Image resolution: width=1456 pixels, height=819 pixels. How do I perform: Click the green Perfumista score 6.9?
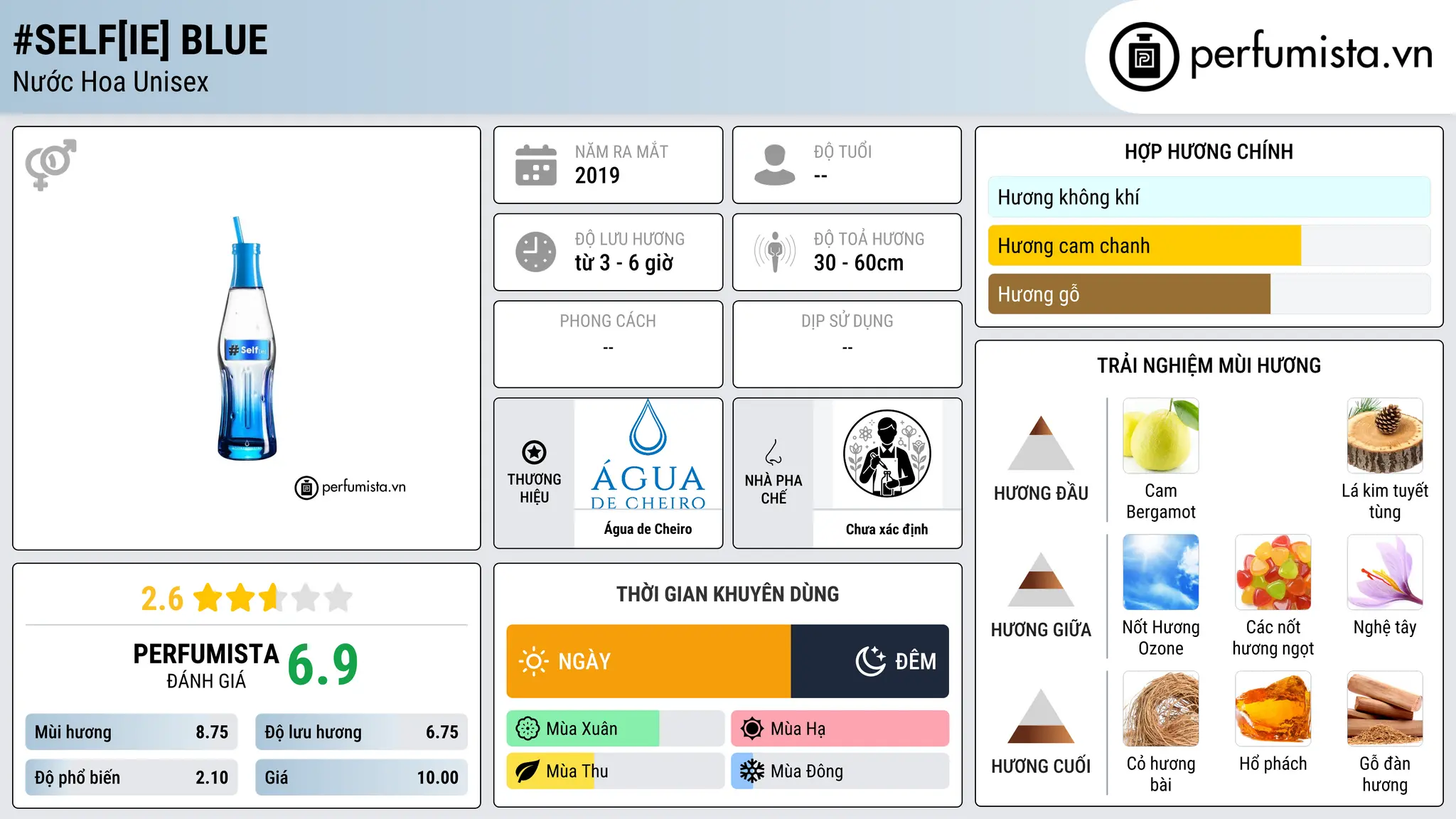click(x=323, y=665)
